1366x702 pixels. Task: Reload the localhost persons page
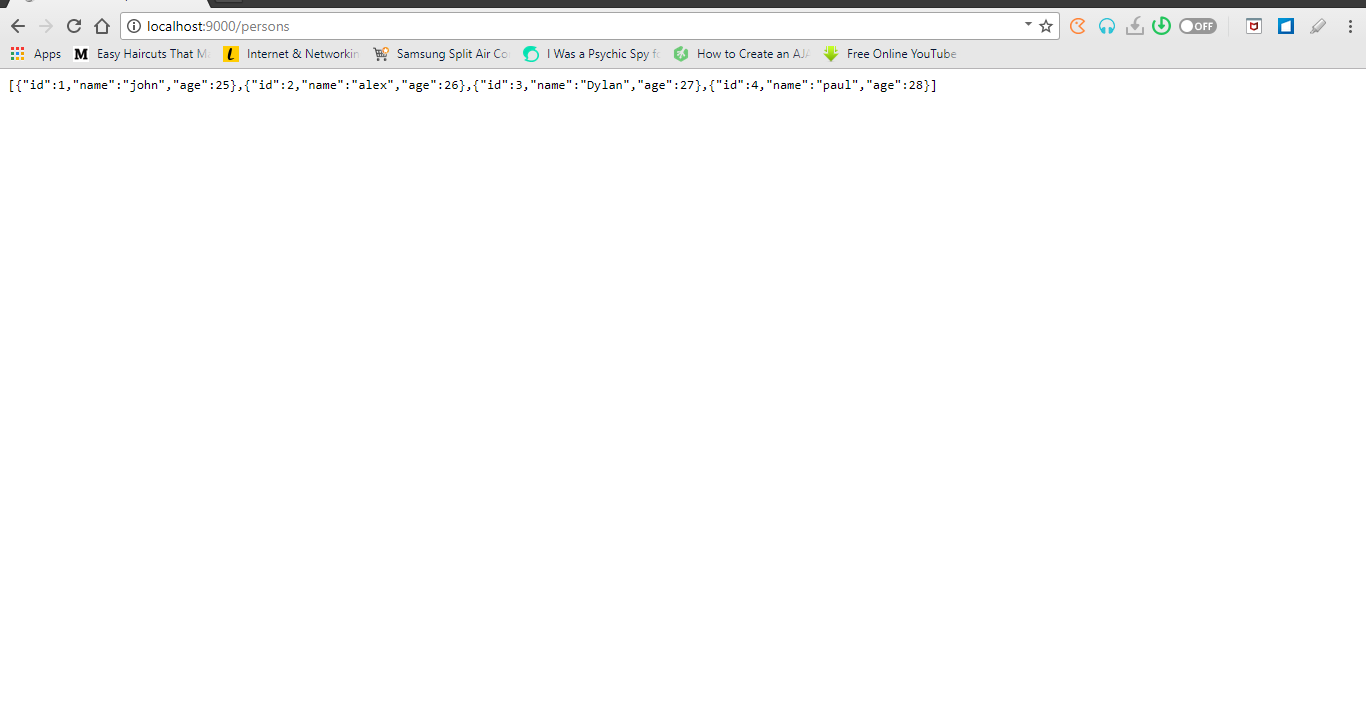tap(73, 26)
